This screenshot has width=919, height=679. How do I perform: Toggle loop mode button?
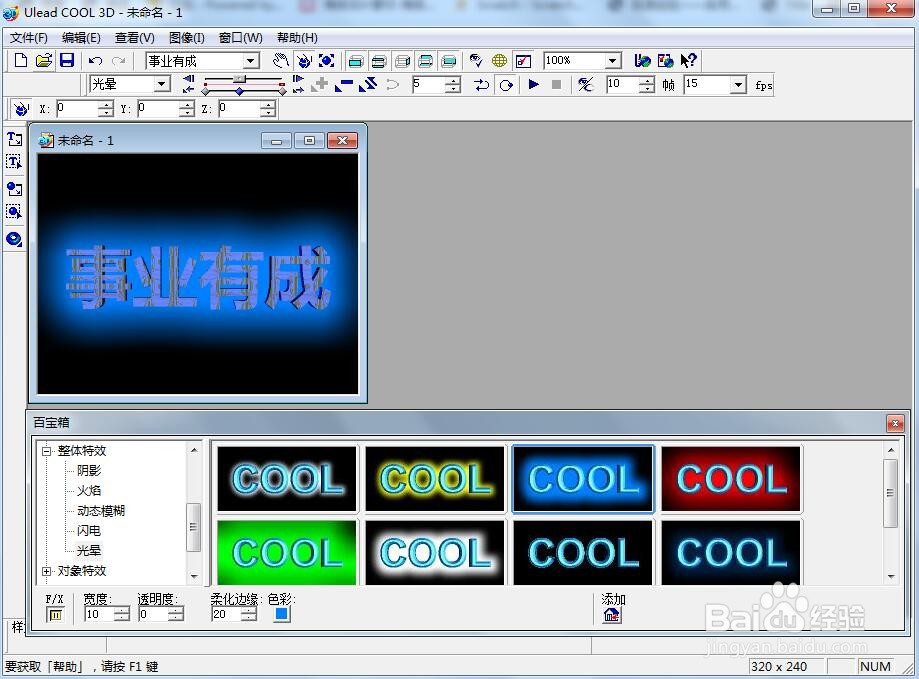(x=506, y=86)
